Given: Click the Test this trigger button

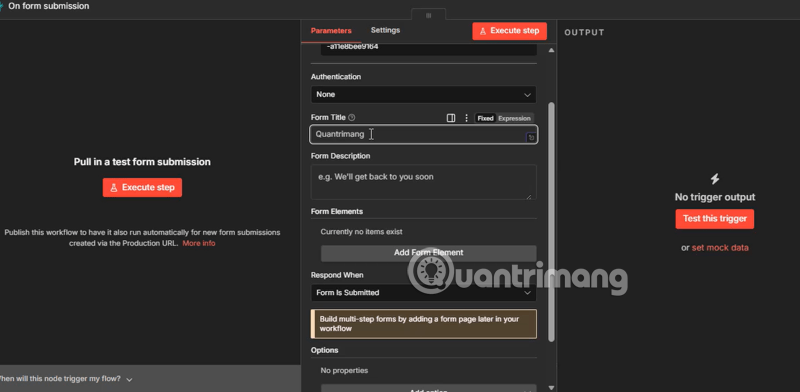Looking at the screenshot, I should (x=715, y=218).
